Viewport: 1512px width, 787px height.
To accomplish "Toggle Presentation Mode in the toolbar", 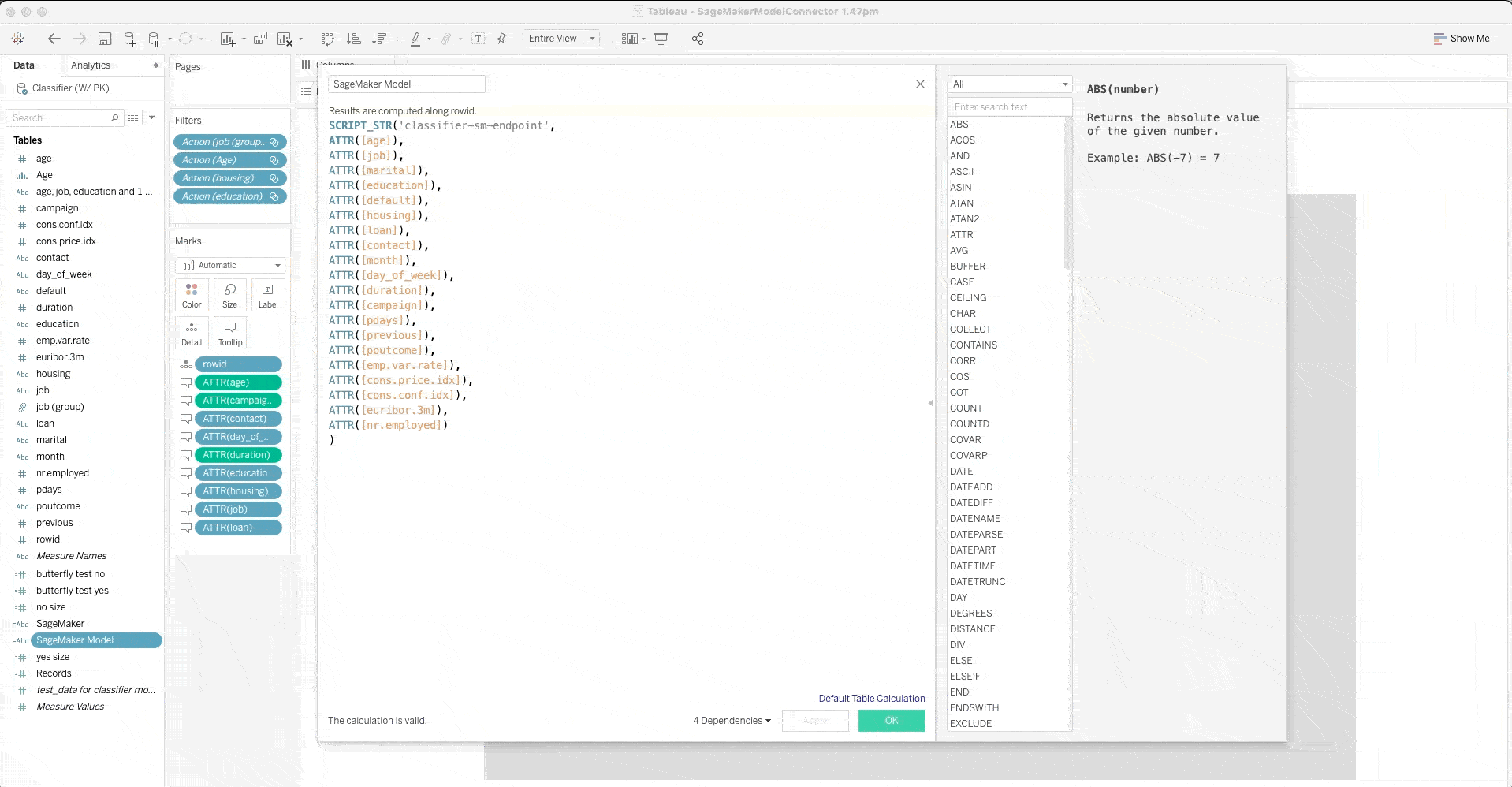I will [x=660, y=38].
